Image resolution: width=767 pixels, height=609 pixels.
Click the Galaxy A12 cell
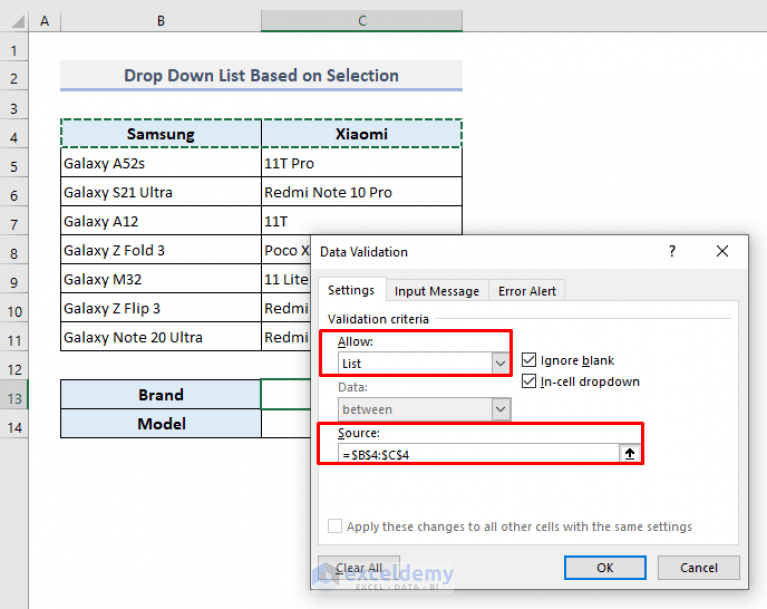click(161, 221)
